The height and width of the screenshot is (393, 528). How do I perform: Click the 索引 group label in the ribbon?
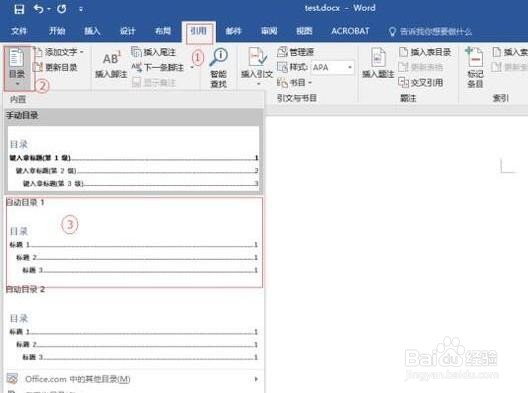coord(501,98)
